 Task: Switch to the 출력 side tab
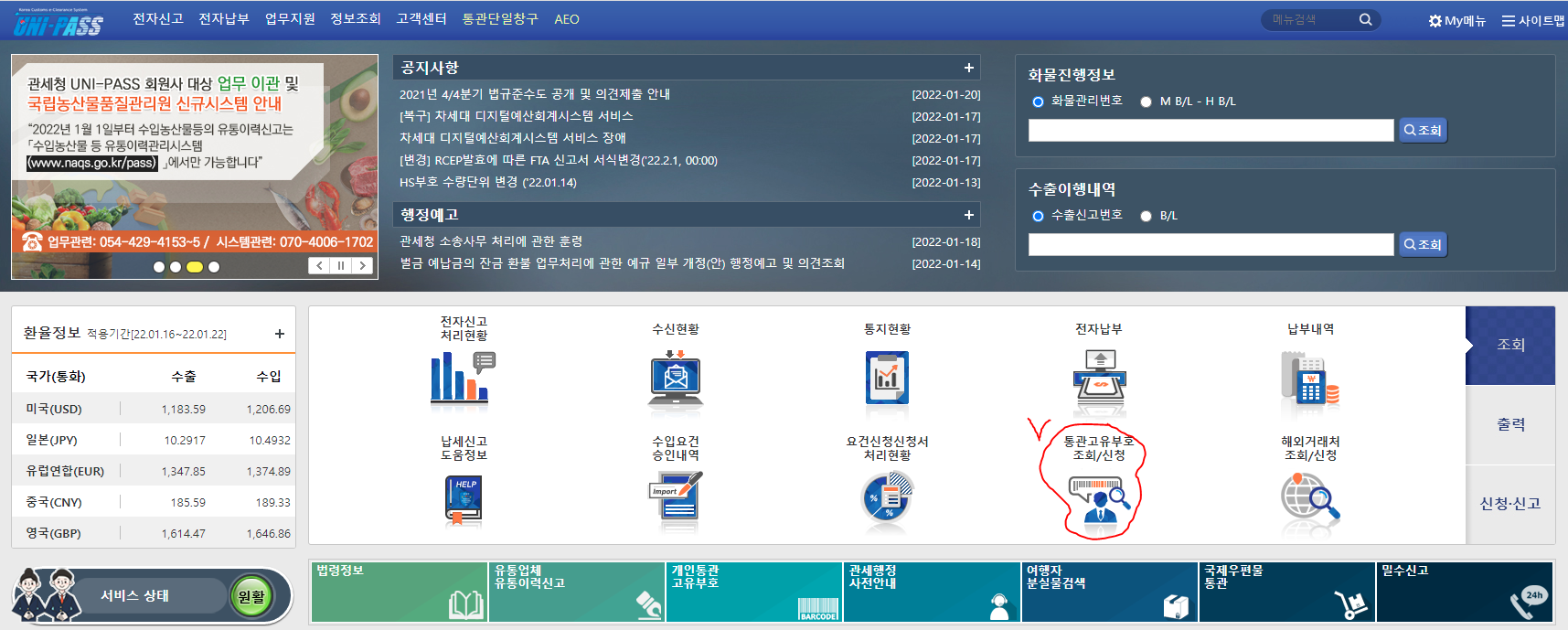[1510, 424]
